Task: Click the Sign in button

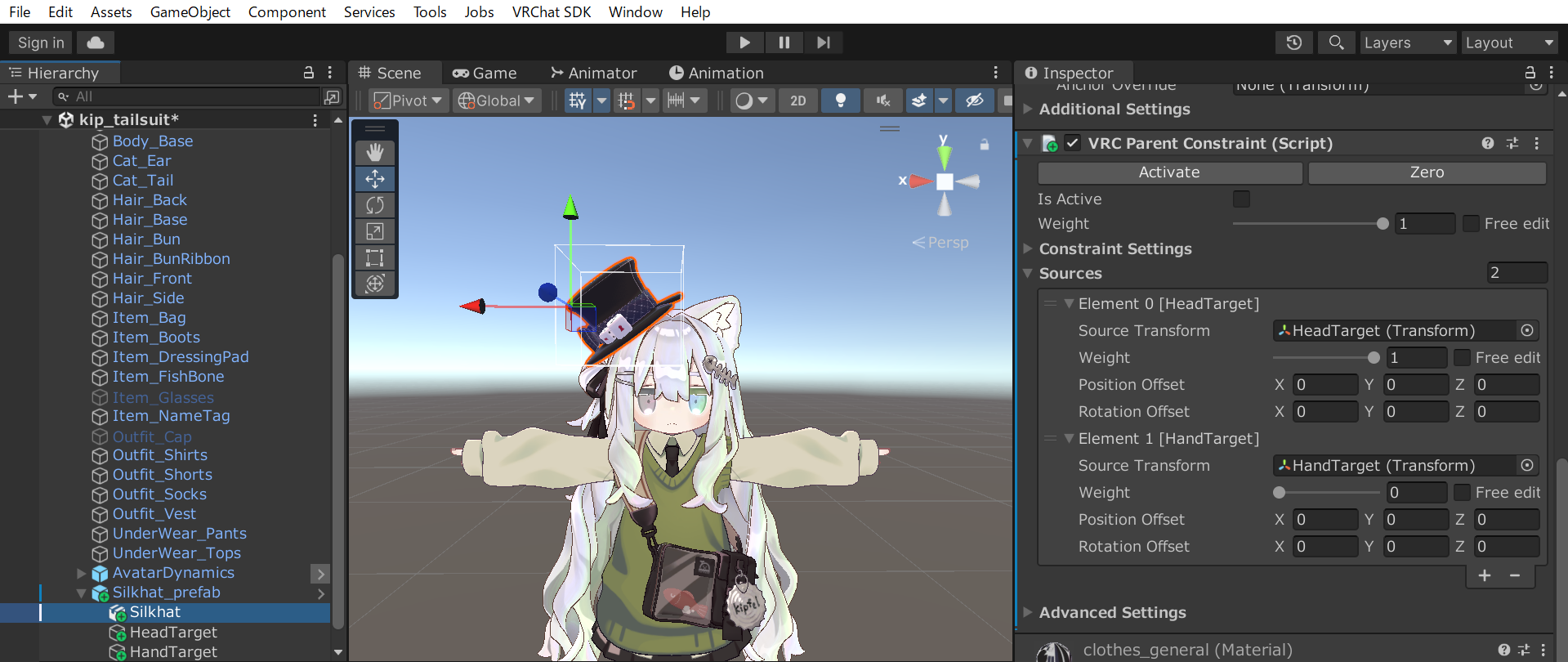Action: pos(41,42)
